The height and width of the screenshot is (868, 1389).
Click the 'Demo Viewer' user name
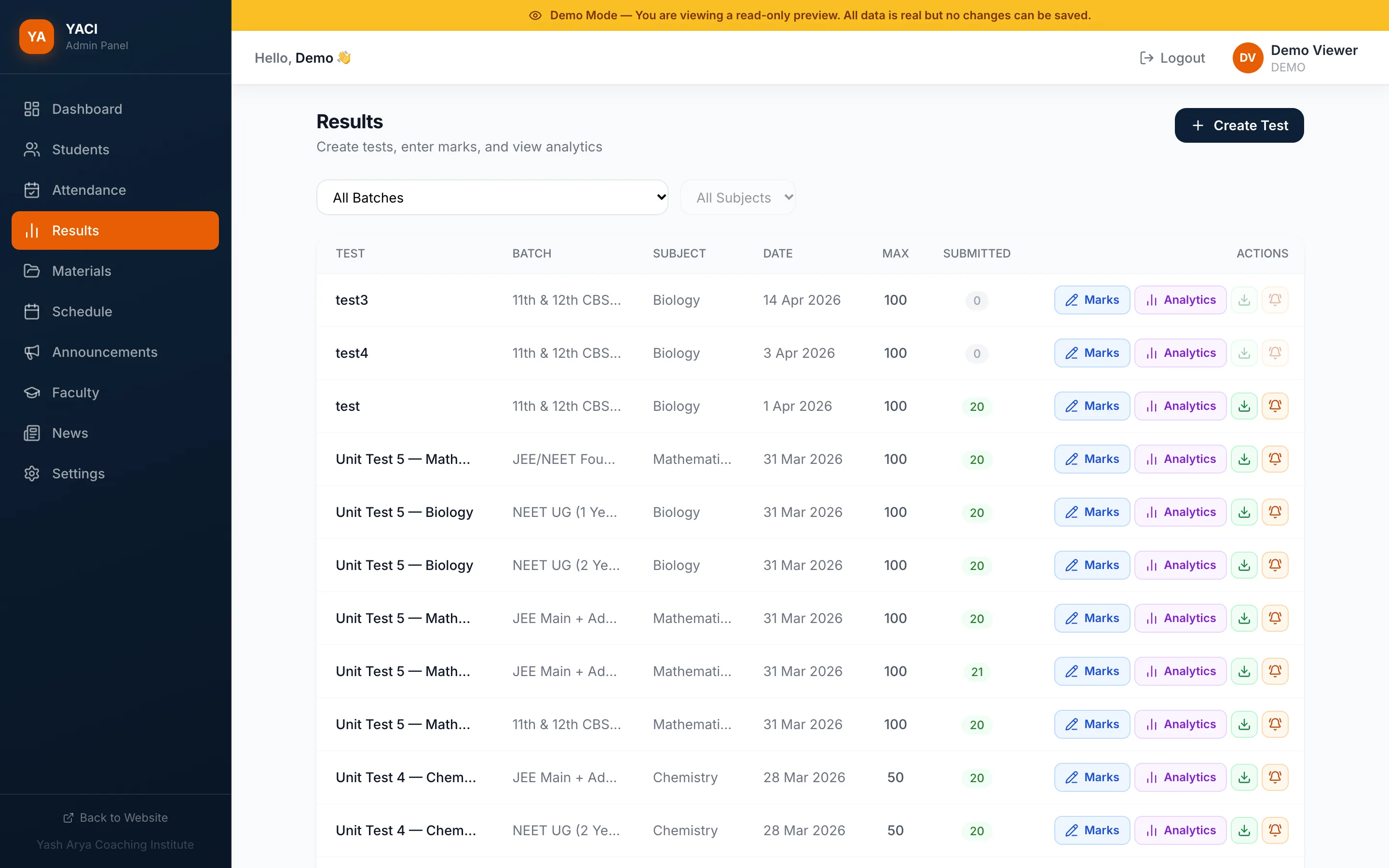pos(1314,50)
